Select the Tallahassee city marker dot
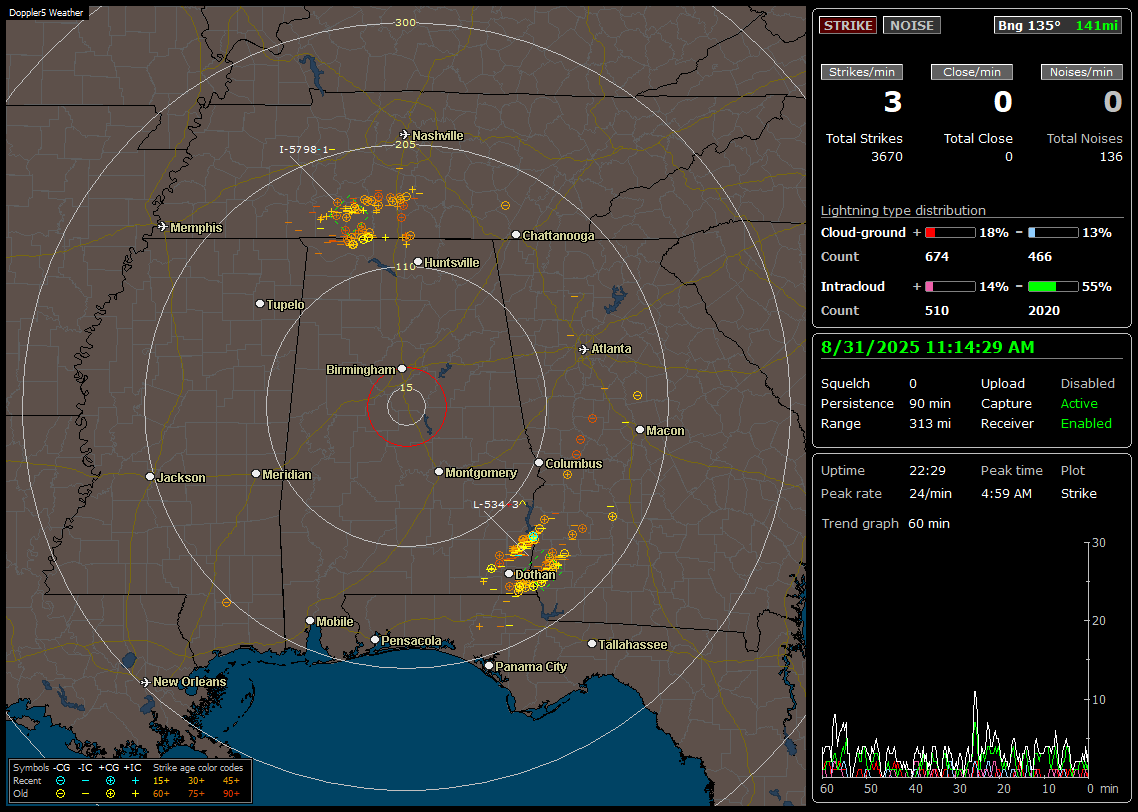 pyautogui.click(x=592, y=644)
